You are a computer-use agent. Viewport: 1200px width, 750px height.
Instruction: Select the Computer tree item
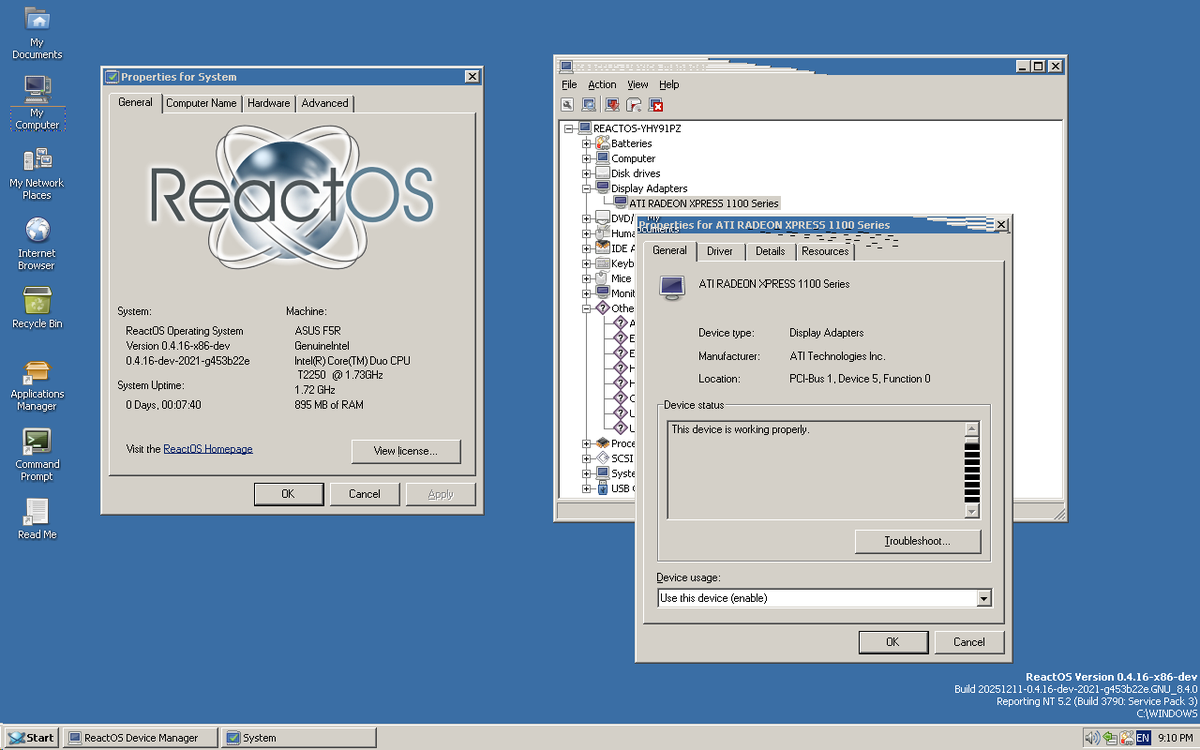point(633,158)
